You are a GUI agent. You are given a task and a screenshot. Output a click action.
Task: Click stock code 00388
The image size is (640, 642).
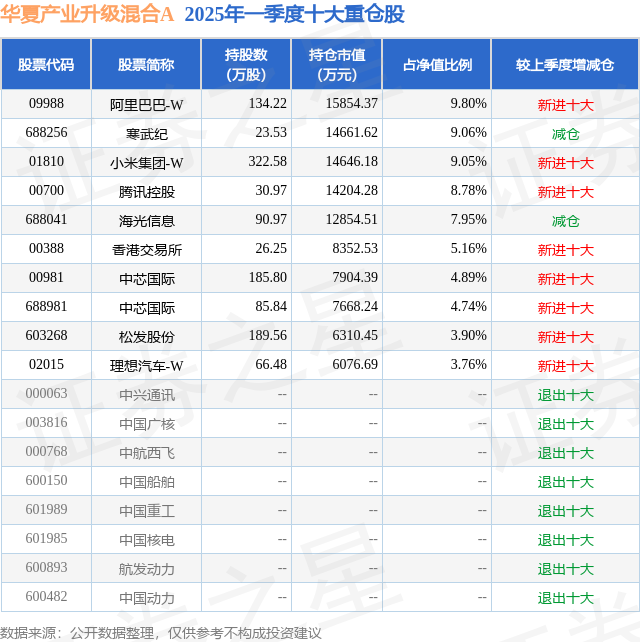coord(46,249)
